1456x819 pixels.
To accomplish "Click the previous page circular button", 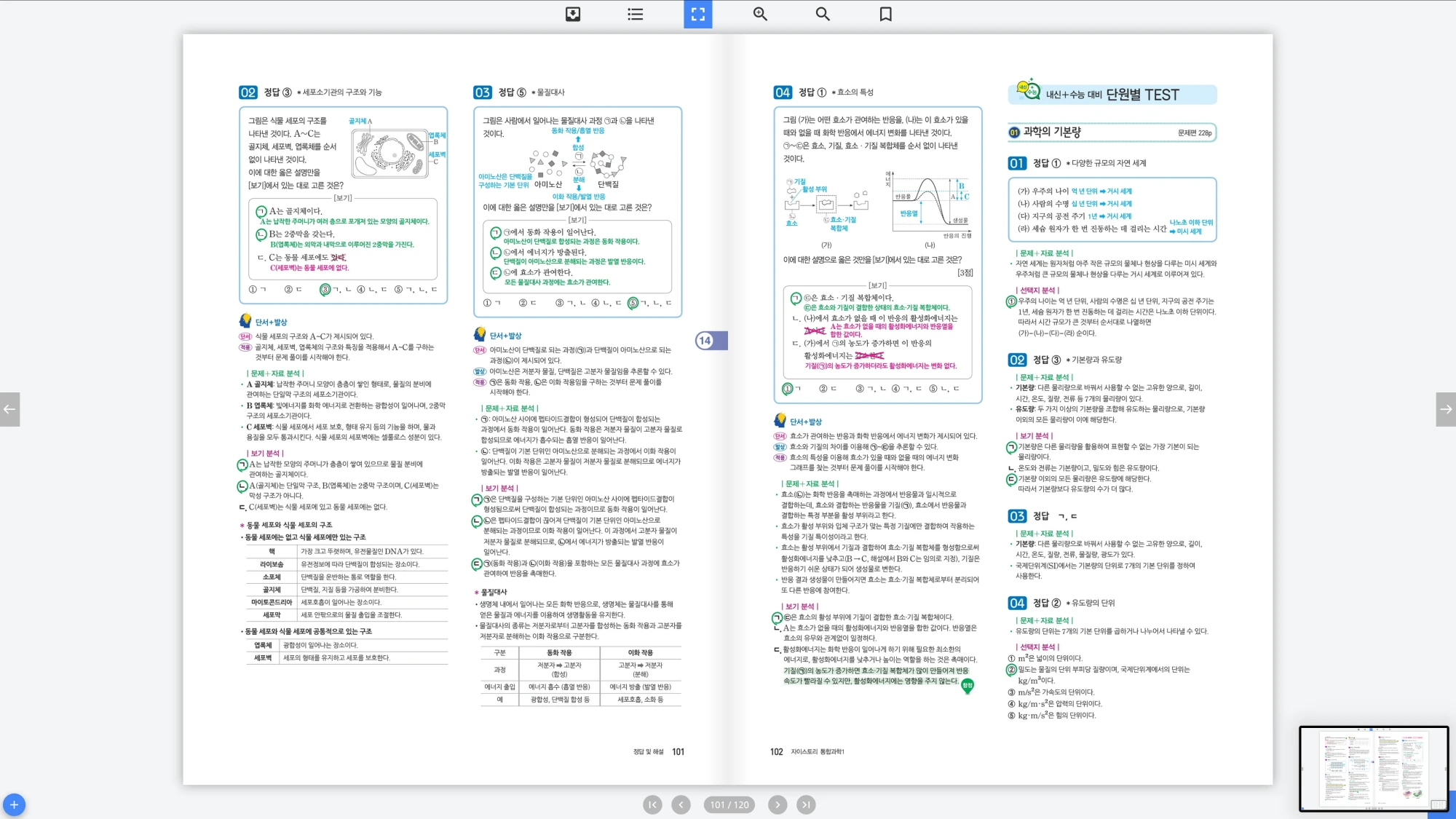I will click(x=681, y=804).
